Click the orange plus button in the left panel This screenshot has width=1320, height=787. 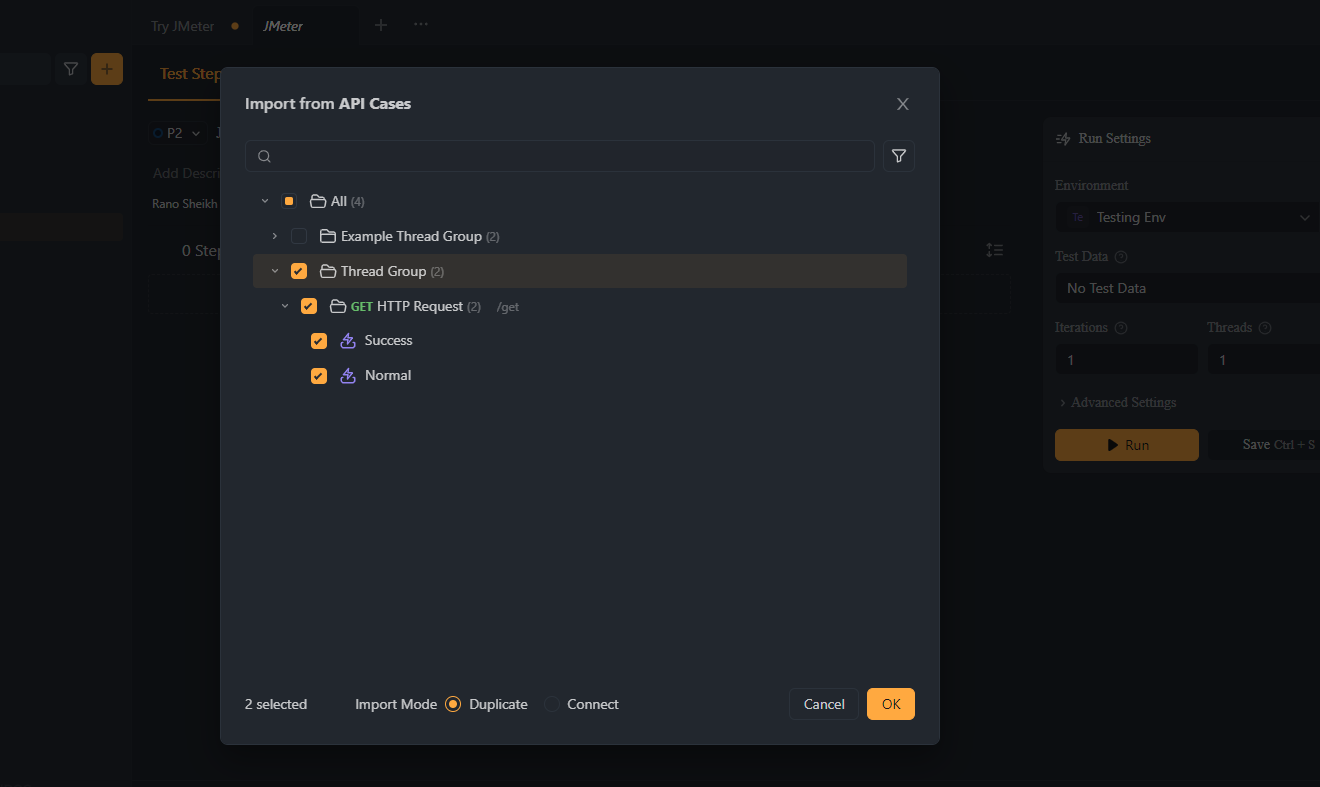(x=107, y=69)
